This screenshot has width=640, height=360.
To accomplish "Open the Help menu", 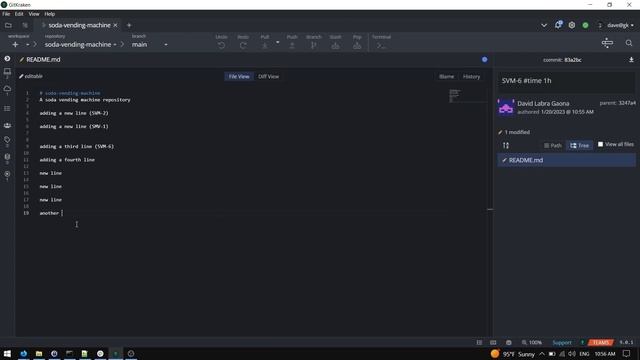I will pos(49,14).
